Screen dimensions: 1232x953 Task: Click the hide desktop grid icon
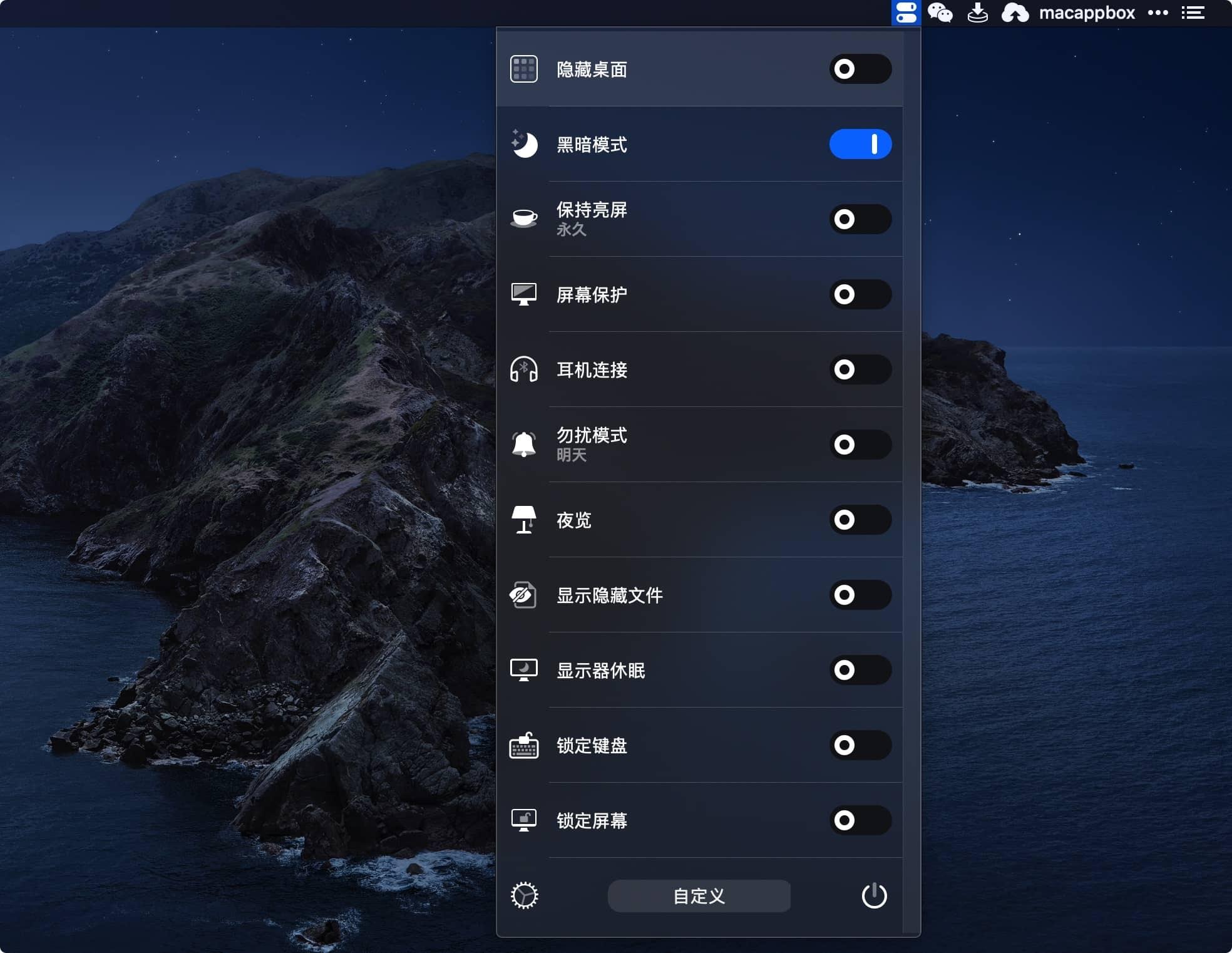point(524,69)
